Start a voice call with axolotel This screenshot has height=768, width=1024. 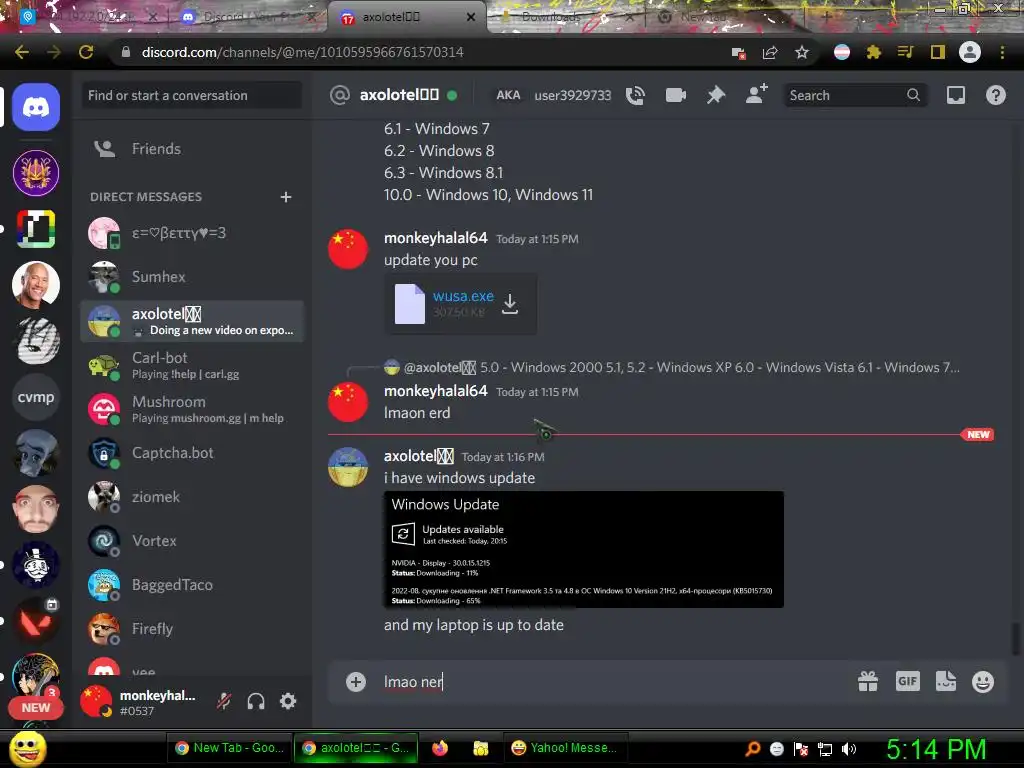635,95
